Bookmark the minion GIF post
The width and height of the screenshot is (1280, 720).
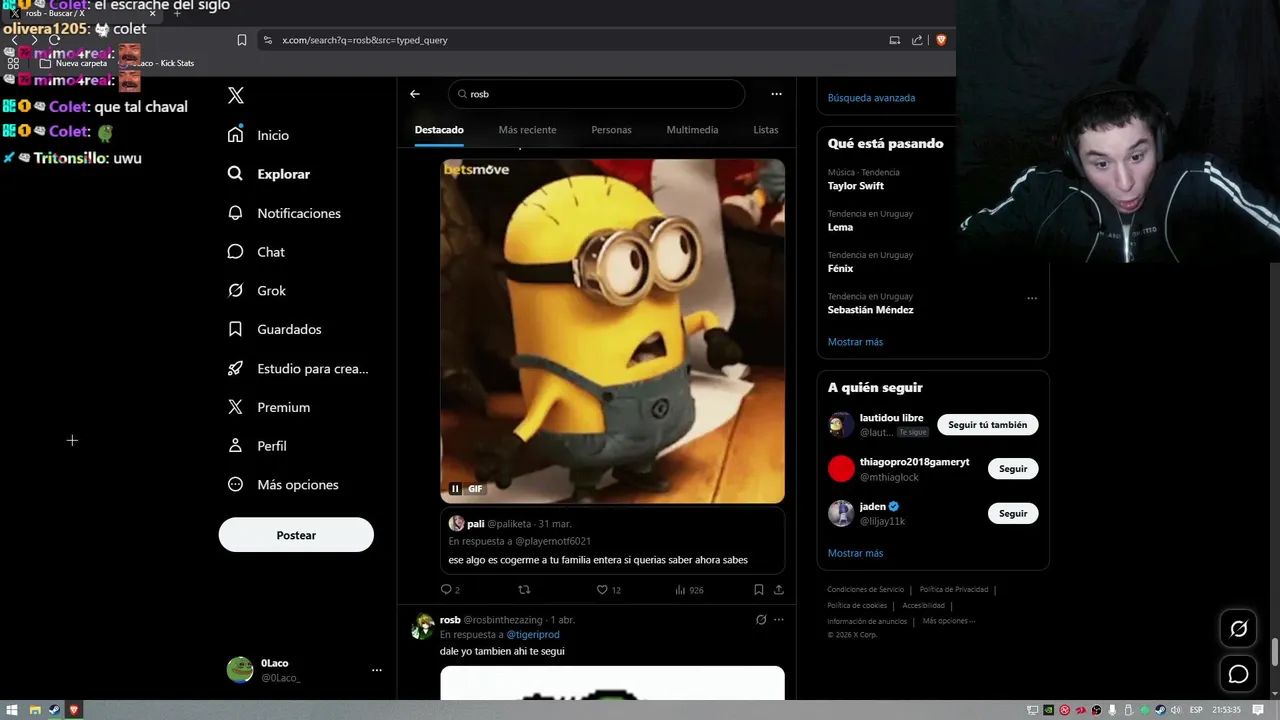click(759, 590)
